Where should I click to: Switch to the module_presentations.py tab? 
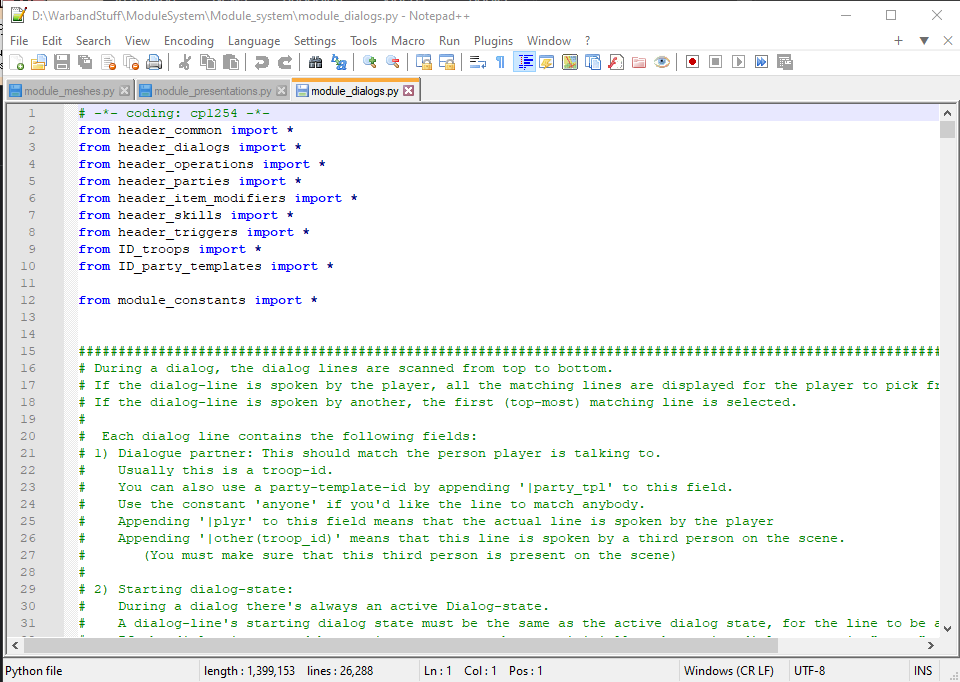pos(212,91)
